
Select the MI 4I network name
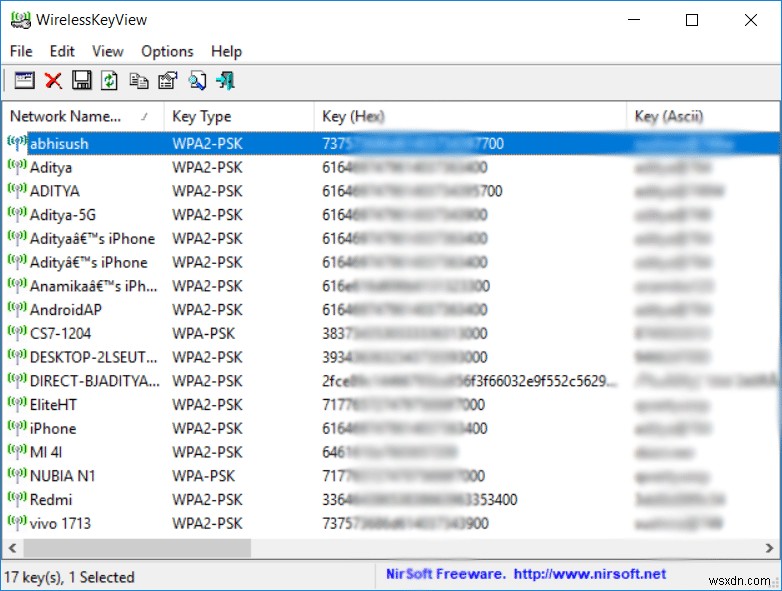pyautogui.click(x=46, y=452)
